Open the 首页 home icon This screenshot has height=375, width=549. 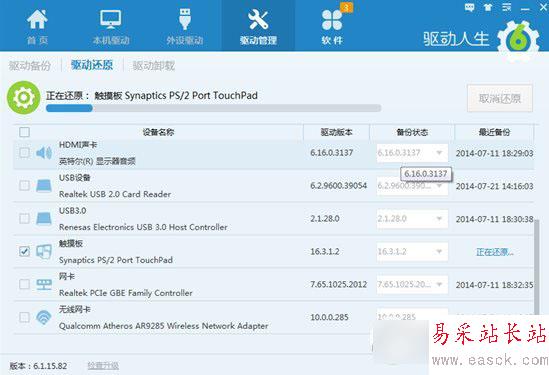click(37, 20)
